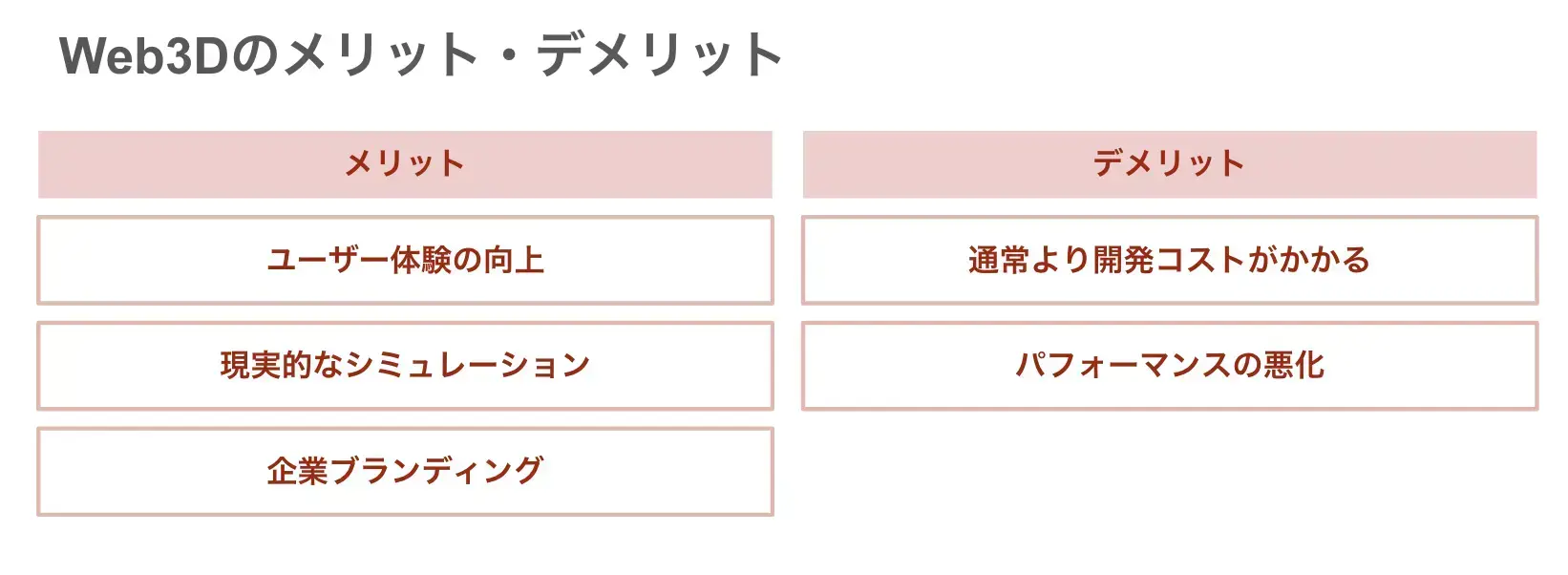
Task: Click the word 向上 in the first merit box
Action: pos(514,260)
